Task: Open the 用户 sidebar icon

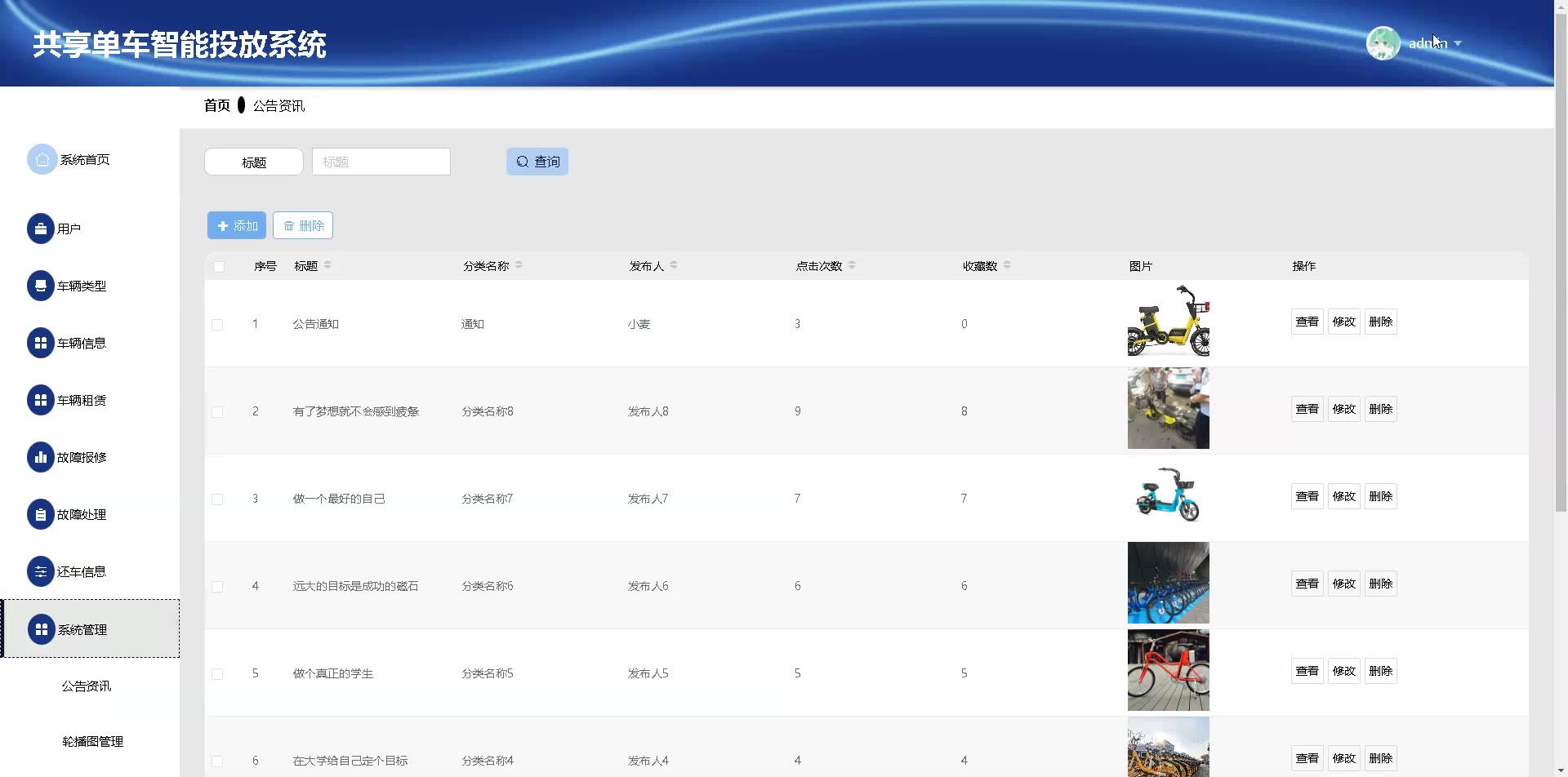Action: pyautogui.click(x=40, y=229)
